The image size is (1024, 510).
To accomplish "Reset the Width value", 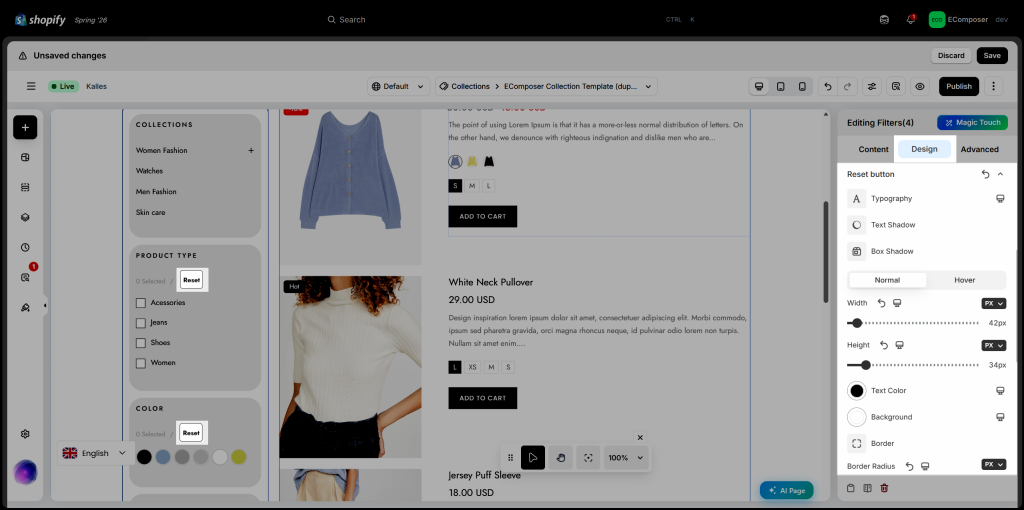I will (882, 303).
